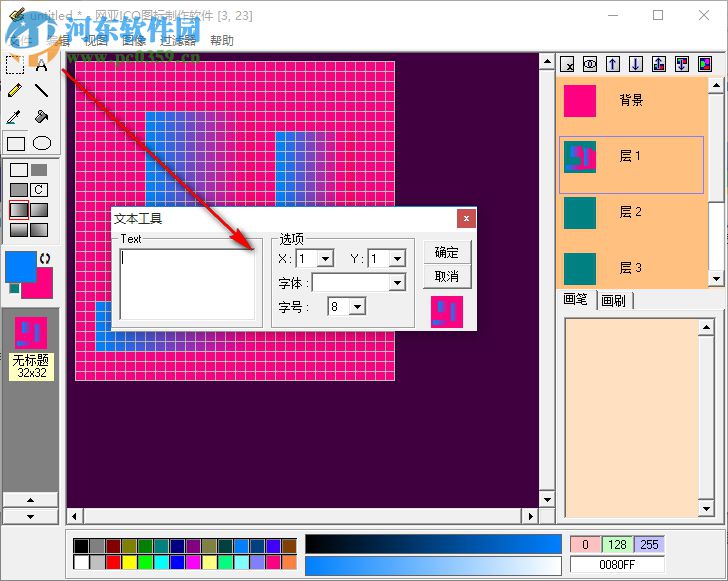
Task: Delete layer using the X icon
Action: (567, 64)
